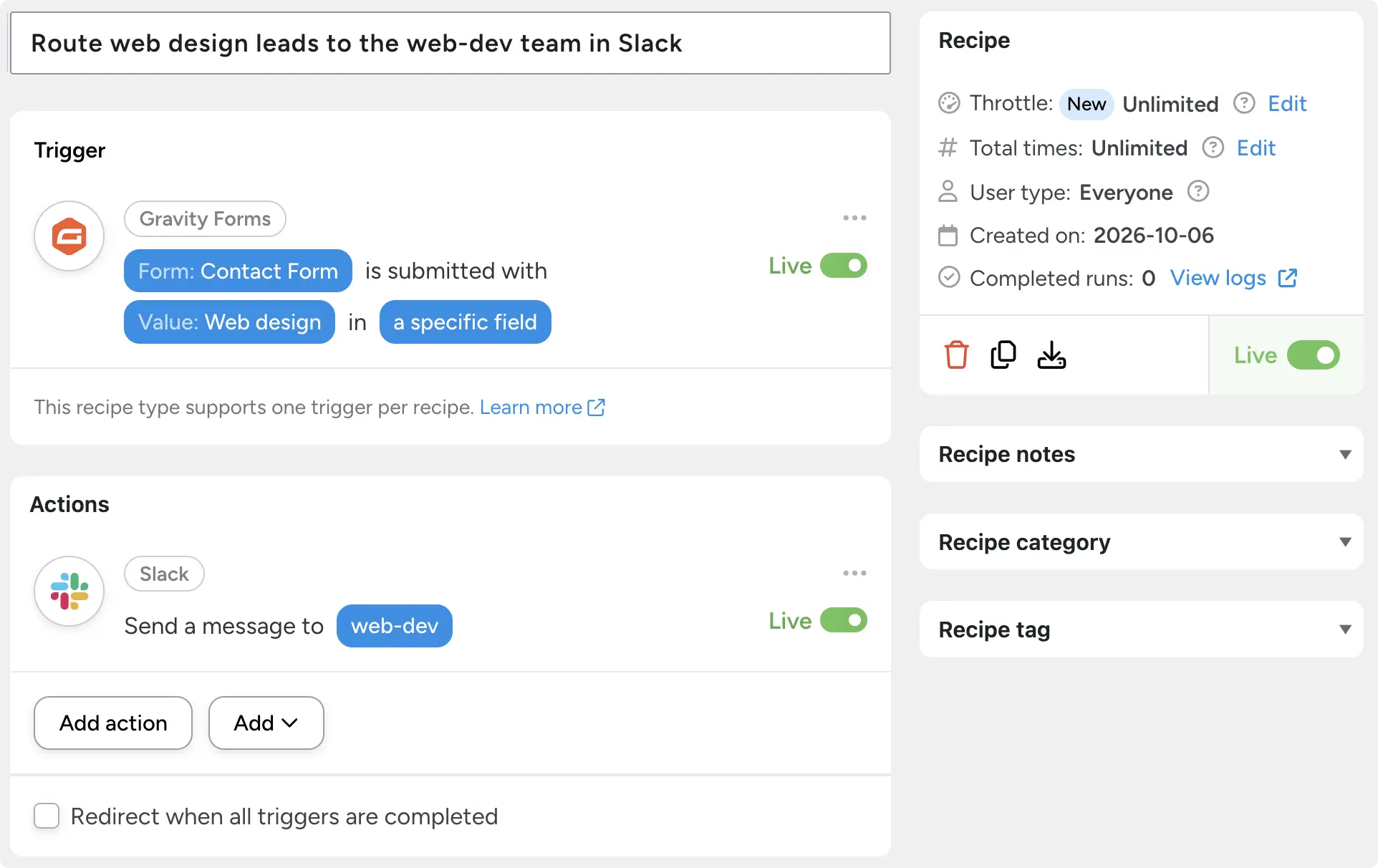Click the New badge next to Throttle
Screen dimensions: 1378x868
(x=1086, y=104)
